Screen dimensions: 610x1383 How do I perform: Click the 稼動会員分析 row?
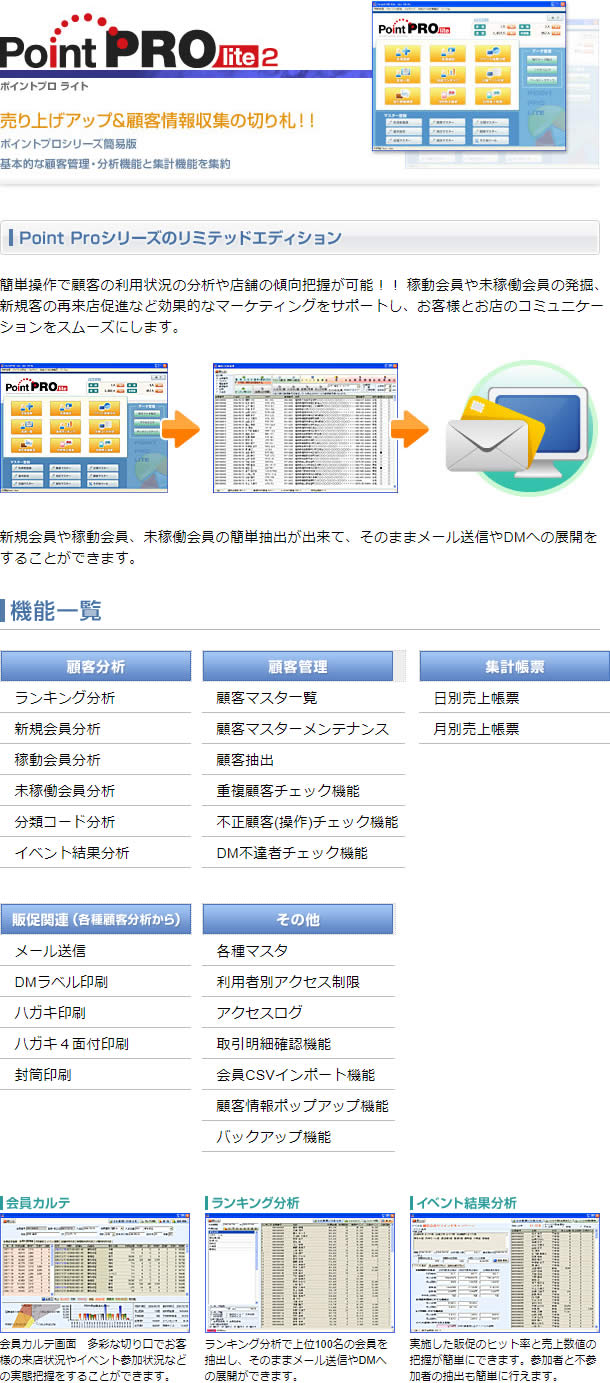pos(95,759)
